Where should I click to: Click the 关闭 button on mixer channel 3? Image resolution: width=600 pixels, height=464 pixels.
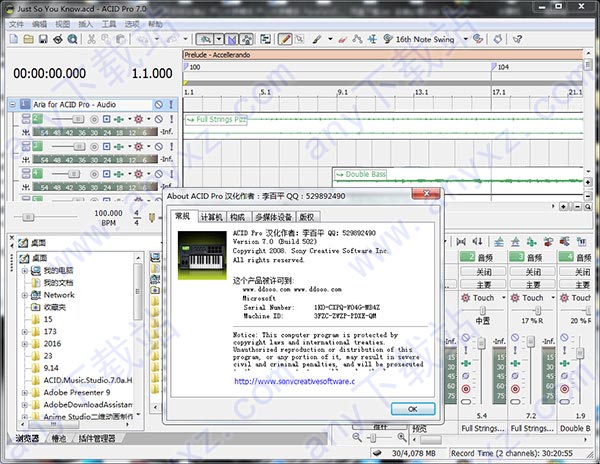pos(533,272)
